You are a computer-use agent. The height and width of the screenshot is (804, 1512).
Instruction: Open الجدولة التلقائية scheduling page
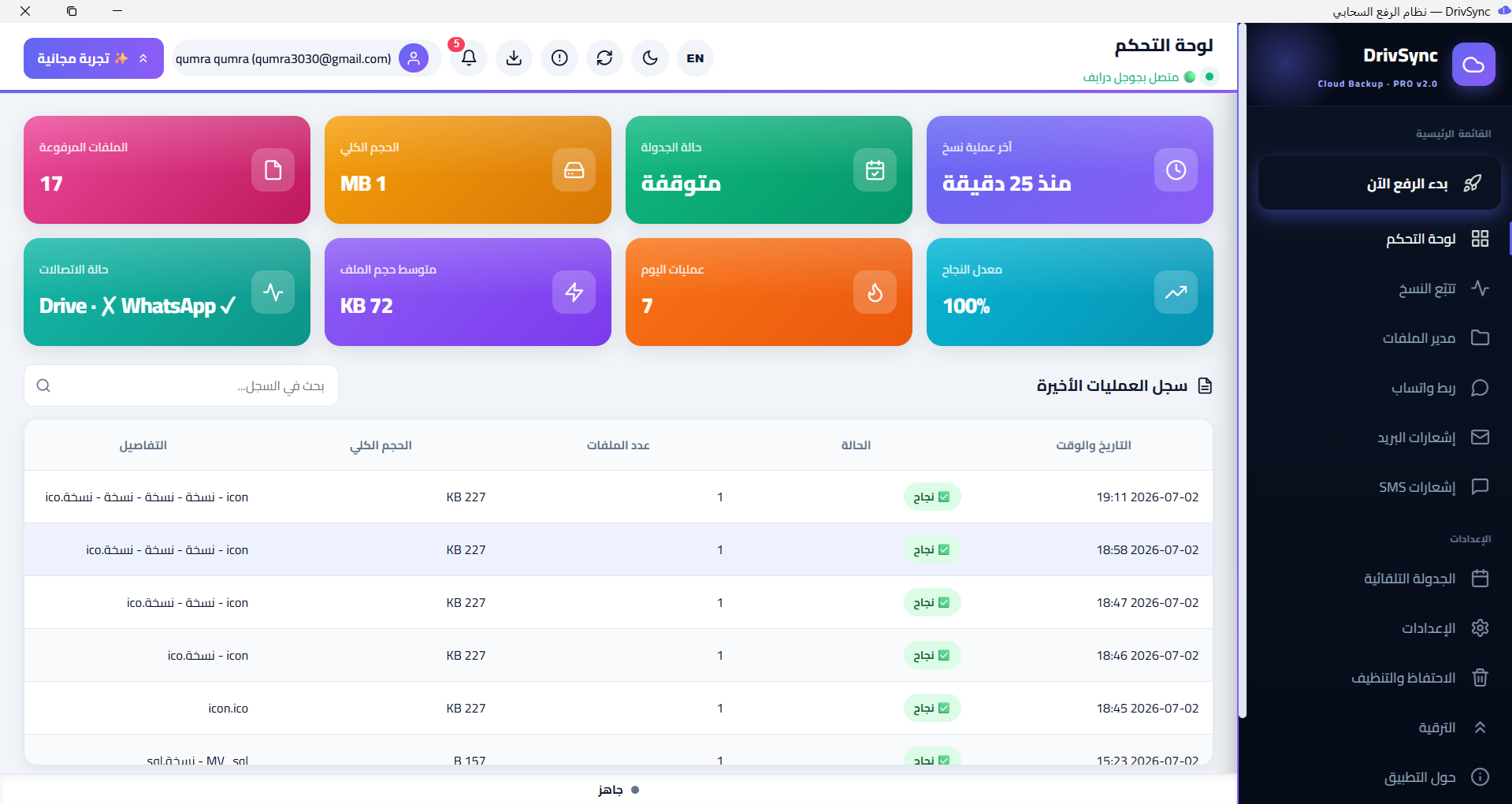tap(1379, 579)
